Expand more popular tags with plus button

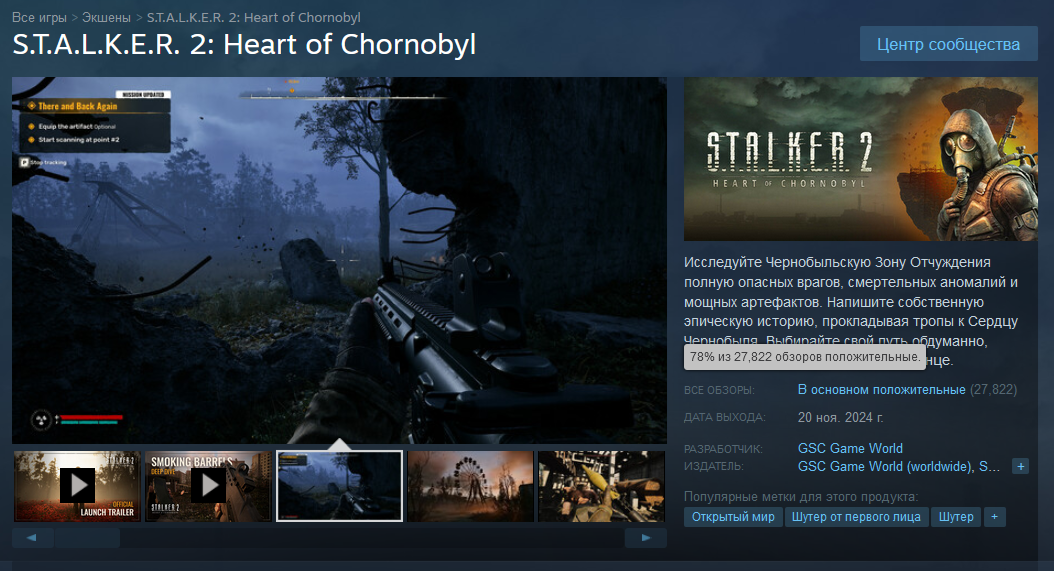click(994, 517)
